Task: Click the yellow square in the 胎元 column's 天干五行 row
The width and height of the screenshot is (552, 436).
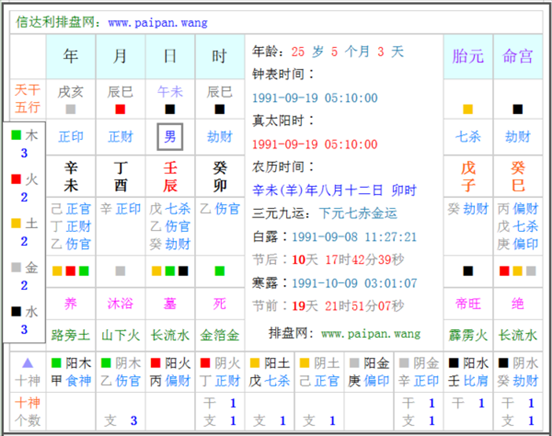Action: pyautogui.click(x=468, y=109)
